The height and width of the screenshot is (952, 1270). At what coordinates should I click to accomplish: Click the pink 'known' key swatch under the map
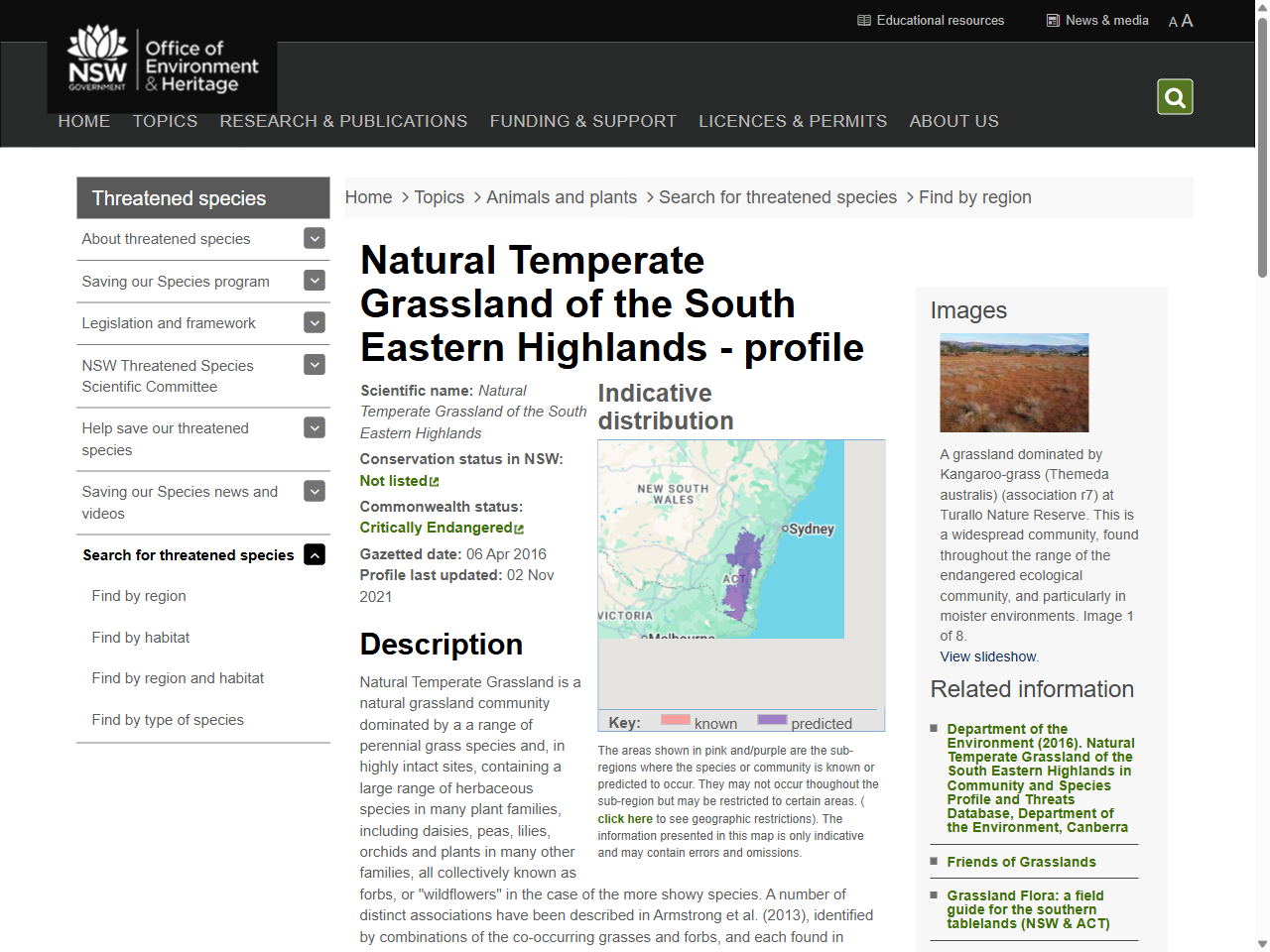(x=675, y=721)
